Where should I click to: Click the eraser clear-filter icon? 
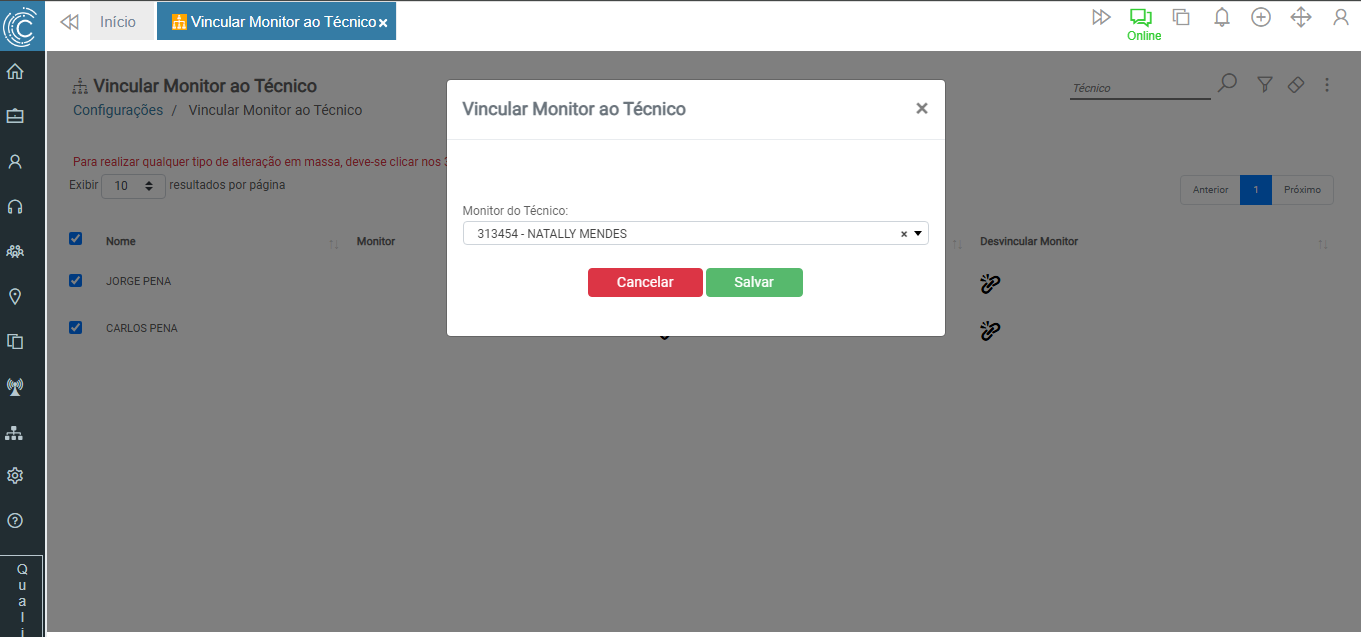[x=1296, y=85]
